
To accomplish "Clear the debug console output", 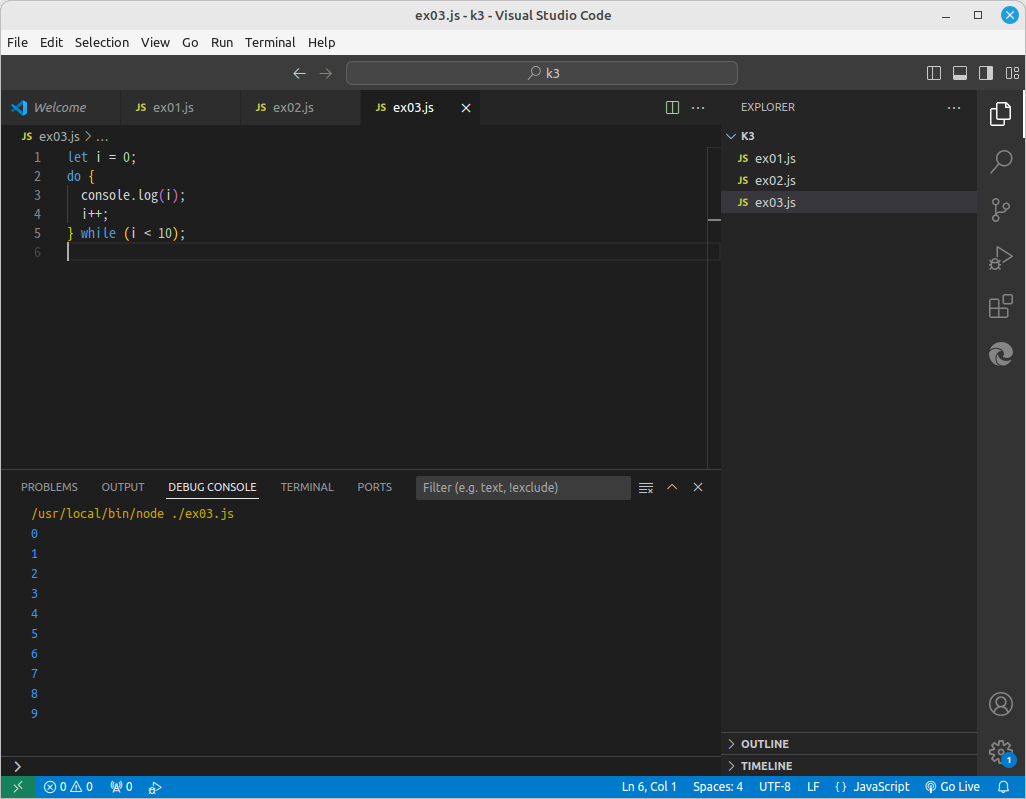I will (x=646, y=488).
